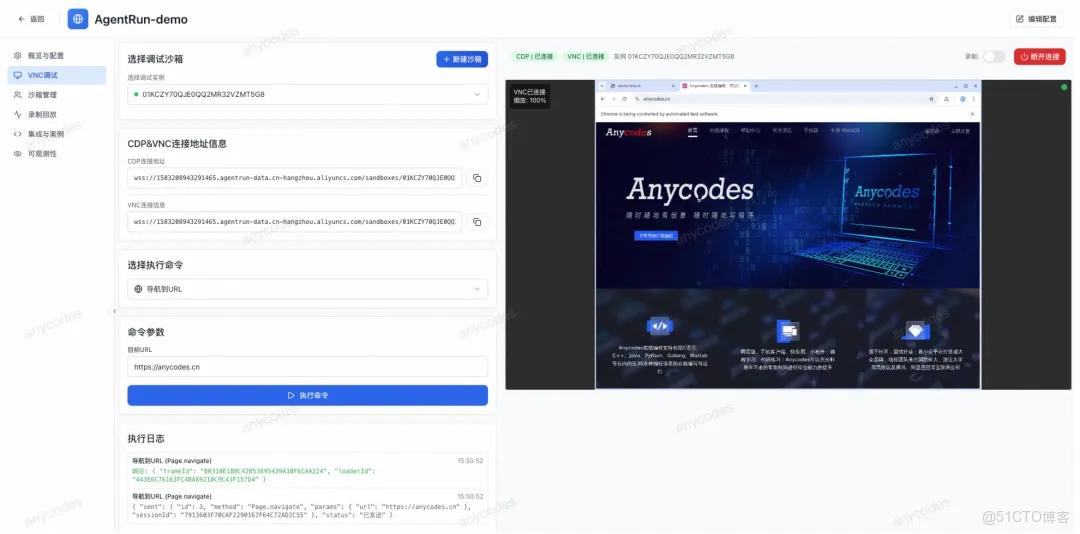Run the command with 执行命令
The height and width of the screenshot is (534, 1080).
(307, 396)
